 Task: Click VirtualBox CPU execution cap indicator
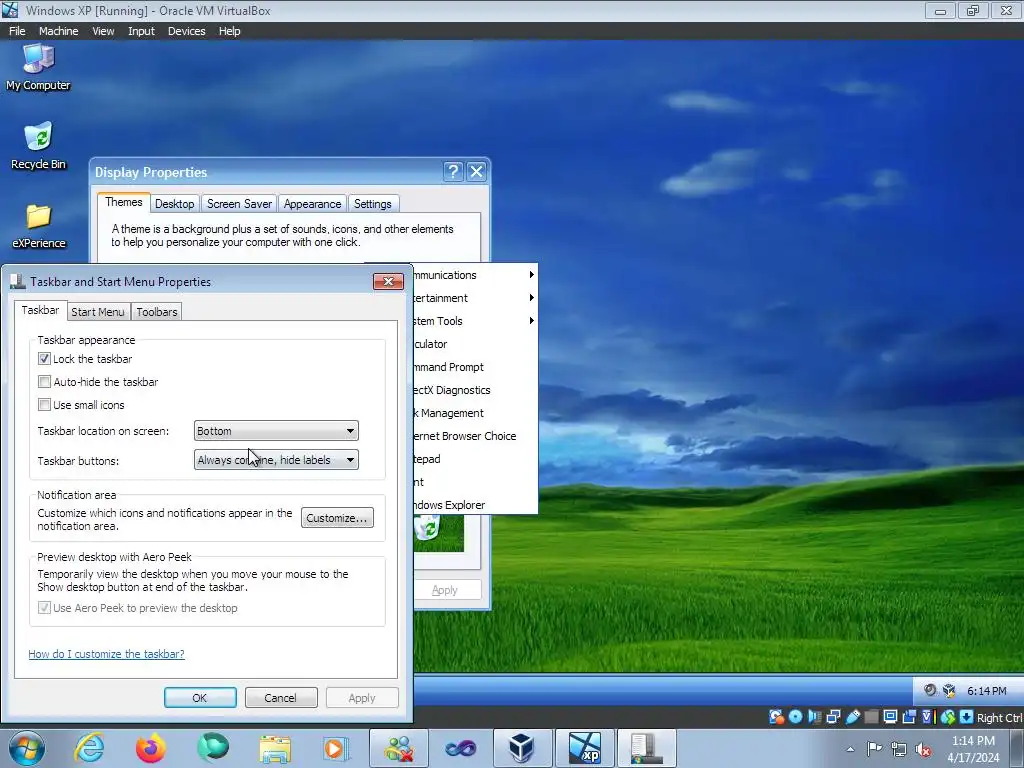[x=929, y=717]
